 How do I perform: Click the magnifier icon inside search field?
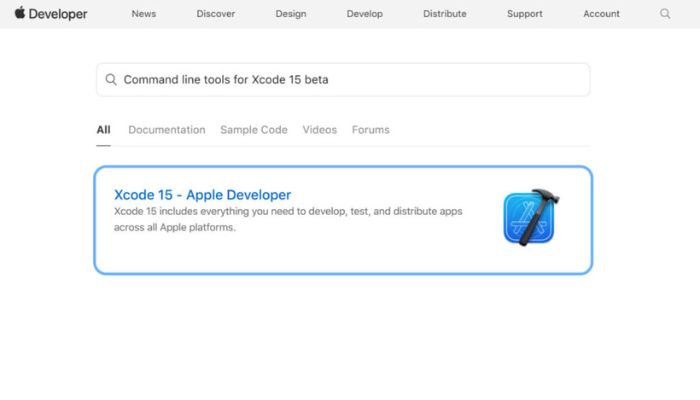(x=111, y=79)
